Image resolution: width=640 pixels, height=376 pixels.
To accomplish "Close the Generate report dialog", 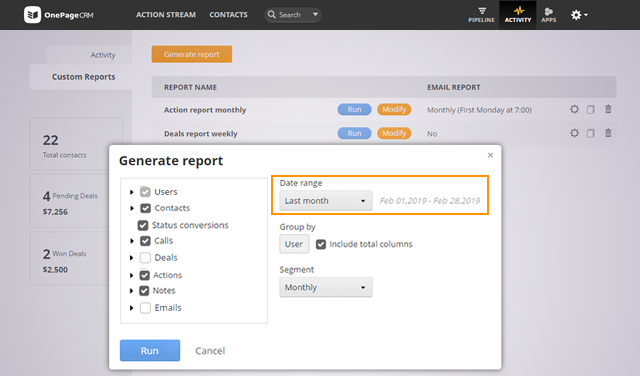I will [x=490, y=155].
